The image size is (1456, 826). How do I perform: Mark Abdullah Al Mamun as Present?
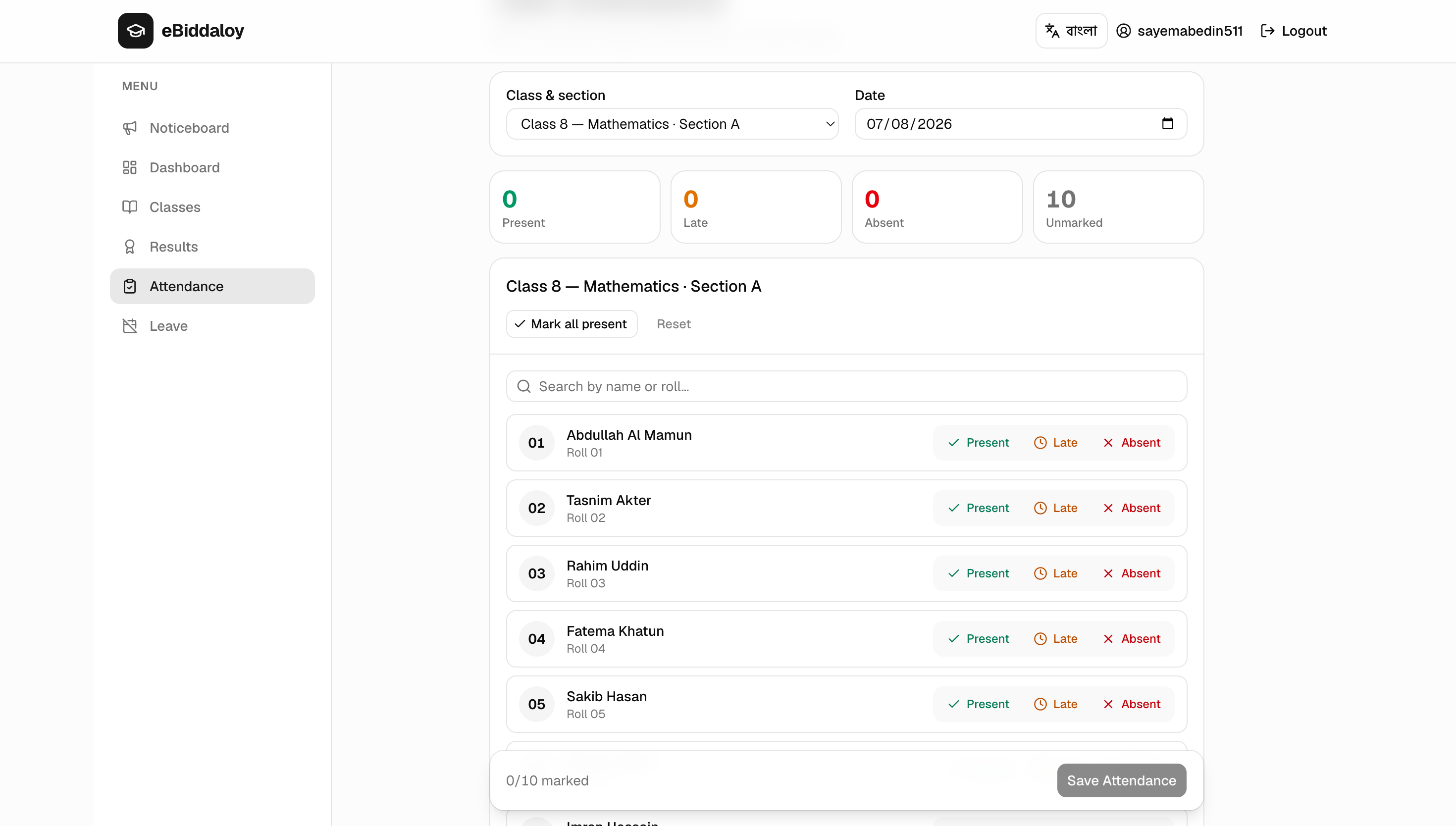coord(978,443)
